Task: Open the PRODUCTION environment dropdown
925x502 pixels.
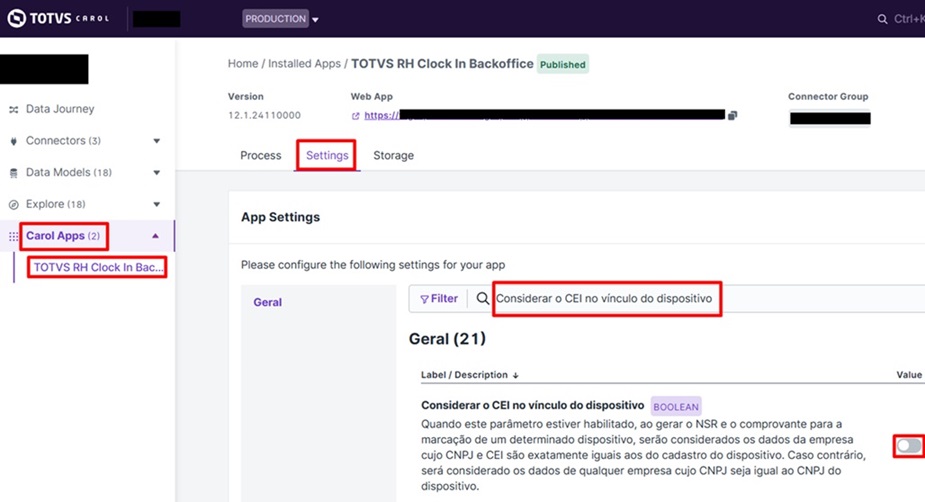Action: click(281, 19)
